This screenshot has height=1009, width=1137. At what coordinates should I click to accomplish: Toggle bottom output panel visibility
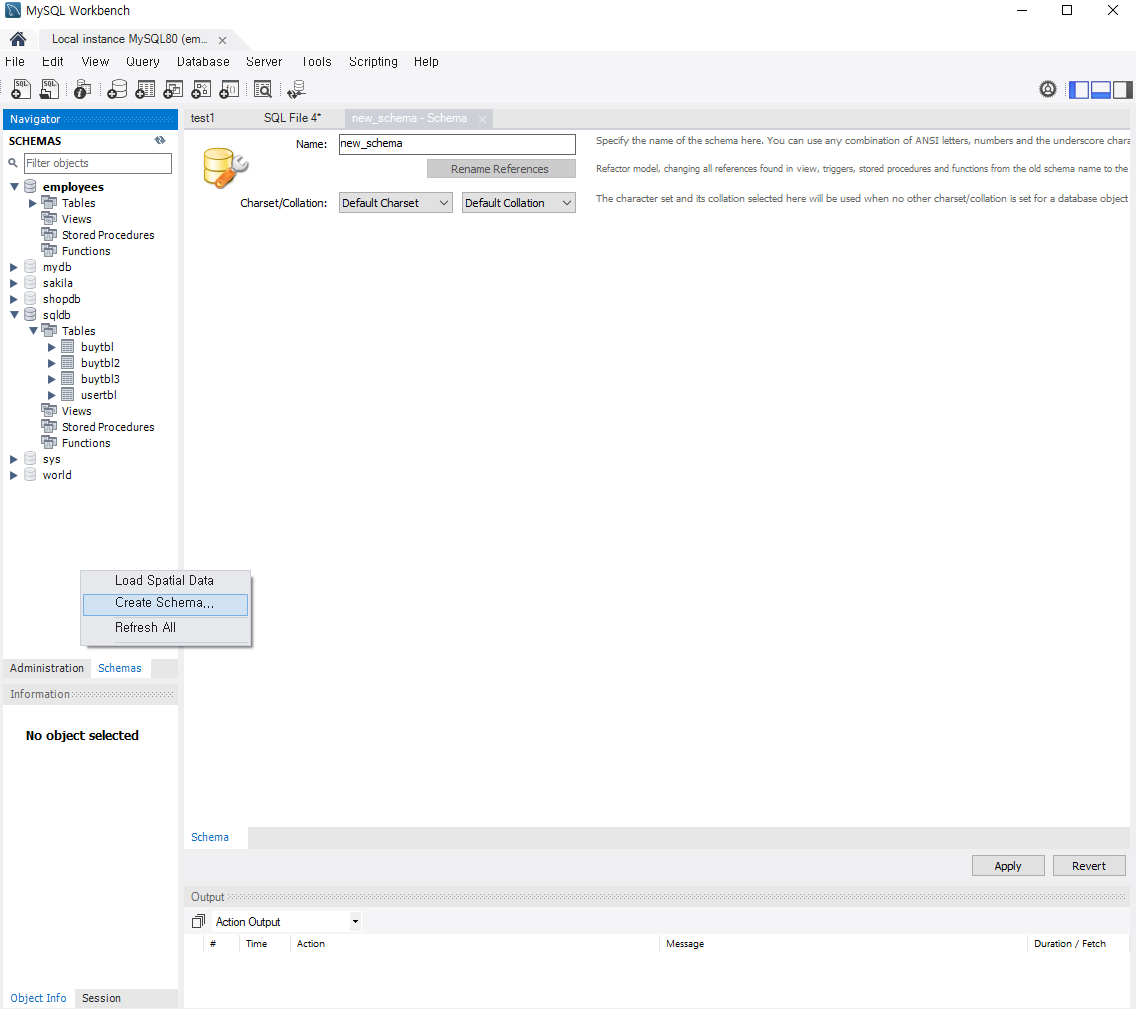[x=1101, y=89]
